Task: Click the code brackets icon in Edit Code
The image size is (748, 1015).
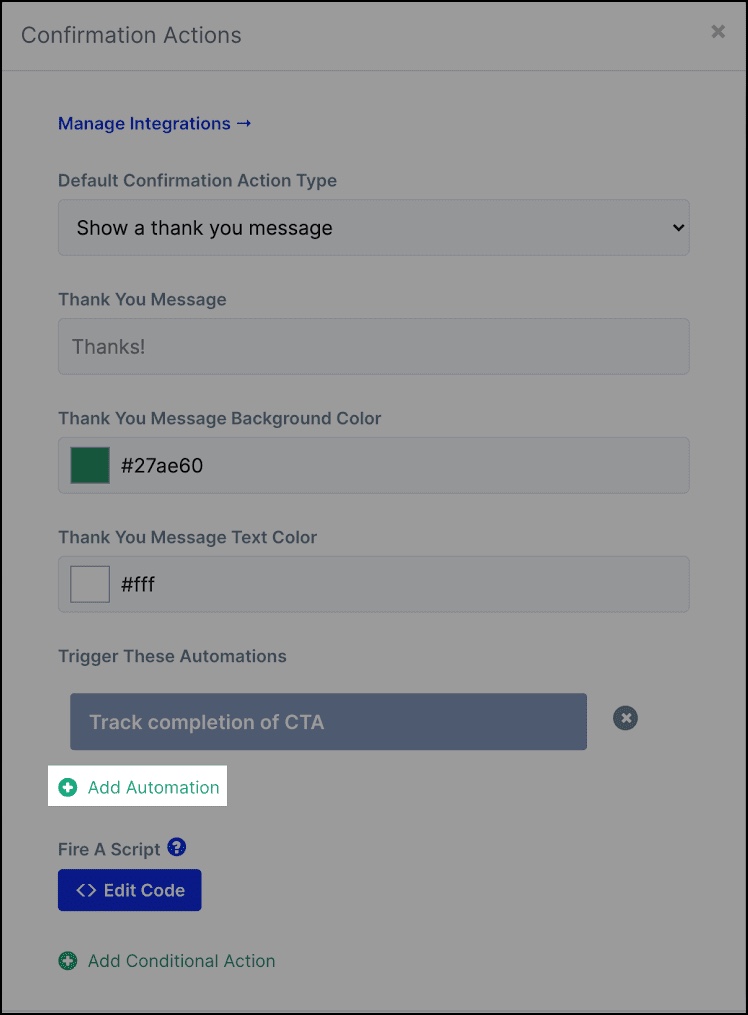Action: tap(86, 890)
